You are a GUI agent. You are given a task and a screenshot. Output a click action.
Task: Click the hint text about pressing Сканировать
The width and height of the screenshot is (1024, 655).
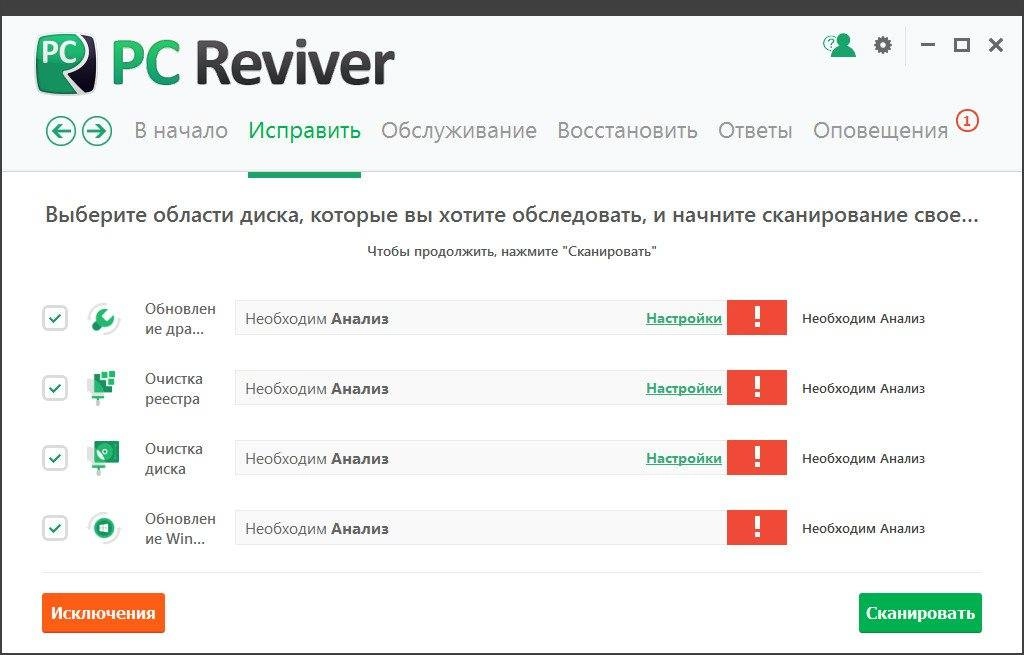[512, 251]
